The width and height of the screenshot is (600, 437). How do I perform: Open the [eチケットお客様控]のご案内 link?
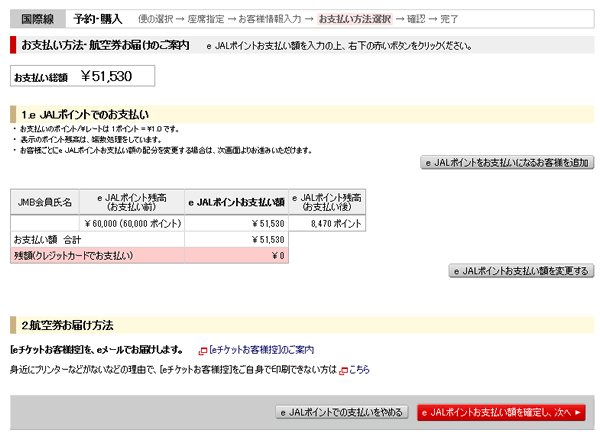point(261,350)
